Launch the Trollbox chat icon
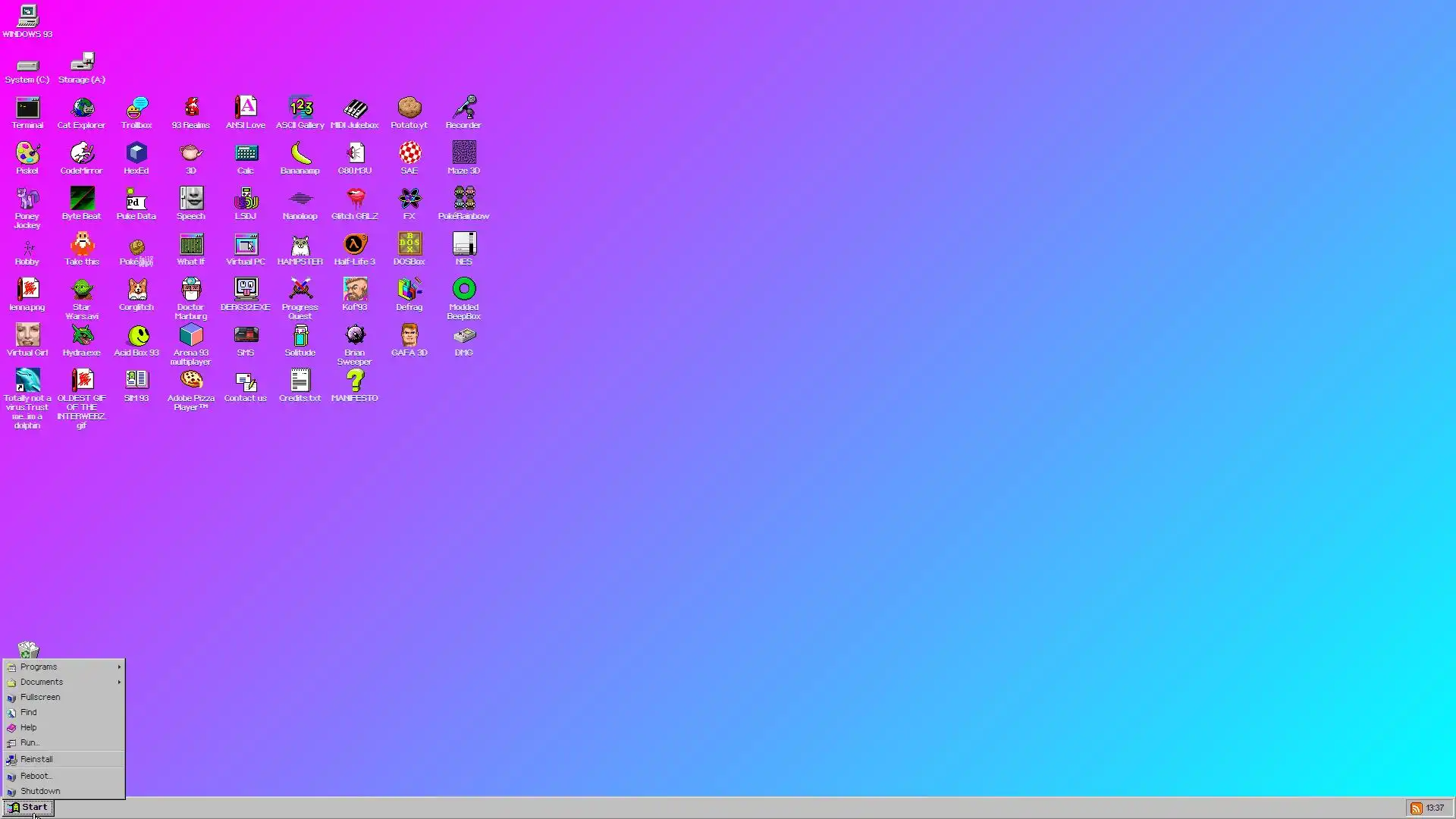Image resolution: width=1456 pixels, height=819 pixels. (136, 109)
